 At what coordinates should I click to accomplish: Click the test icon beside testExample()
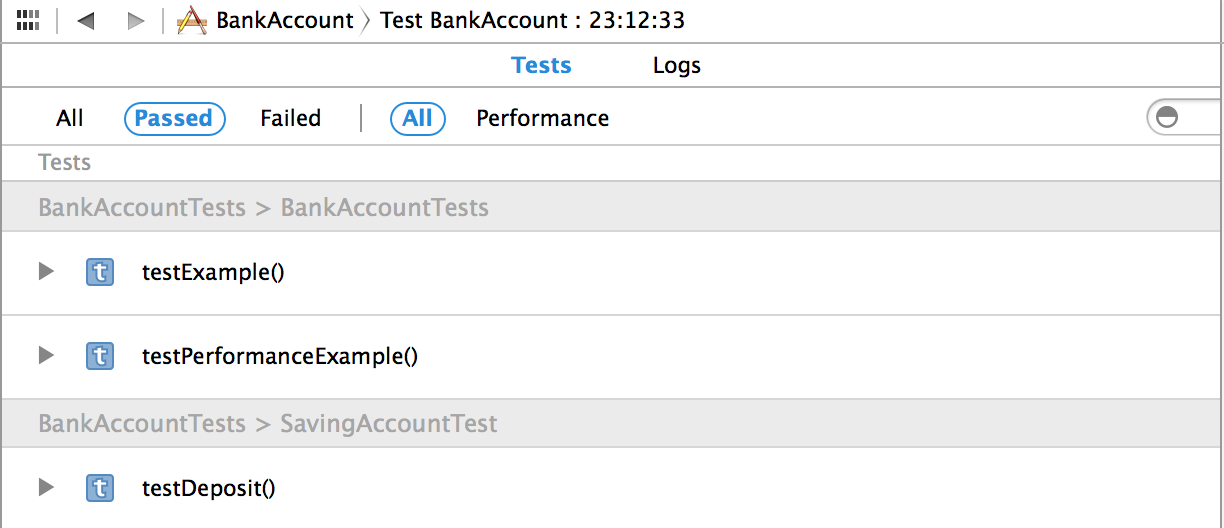tap(100, 272)
